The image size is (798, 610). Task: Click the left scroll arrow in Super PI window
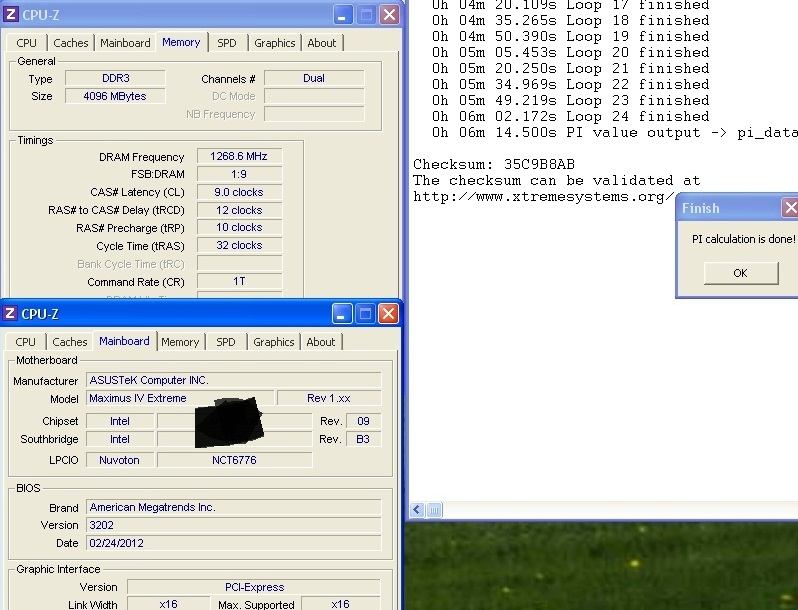tap(417, 509)
